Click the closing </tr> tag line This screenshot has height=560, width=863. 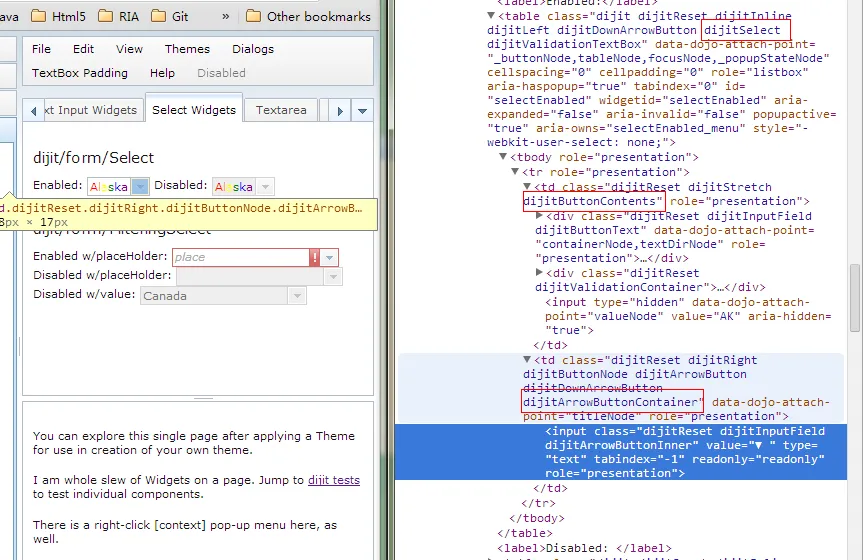pos(538,503)
